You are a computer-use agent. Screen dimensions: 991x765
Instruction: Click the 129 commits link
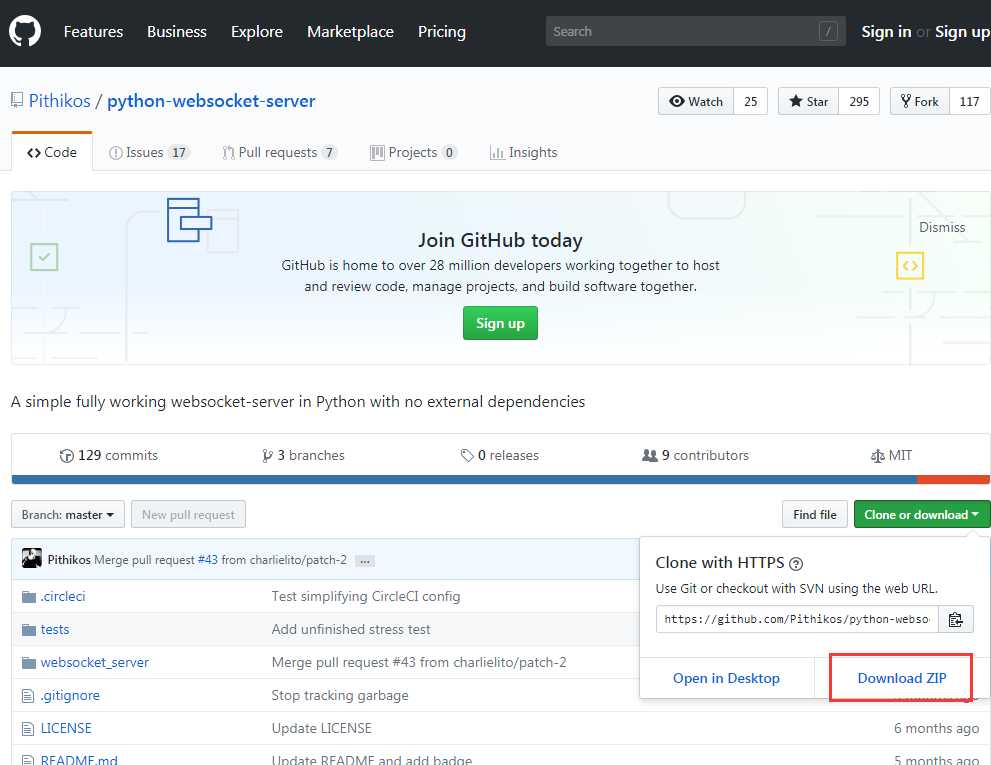click(x=109, y=455)
